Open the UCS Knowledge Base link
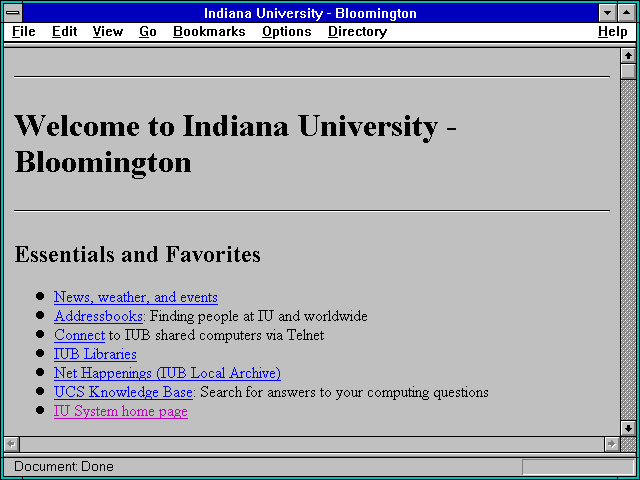Image resolution: width=640 pixels, height=480 pixels. tap(123, 392)
